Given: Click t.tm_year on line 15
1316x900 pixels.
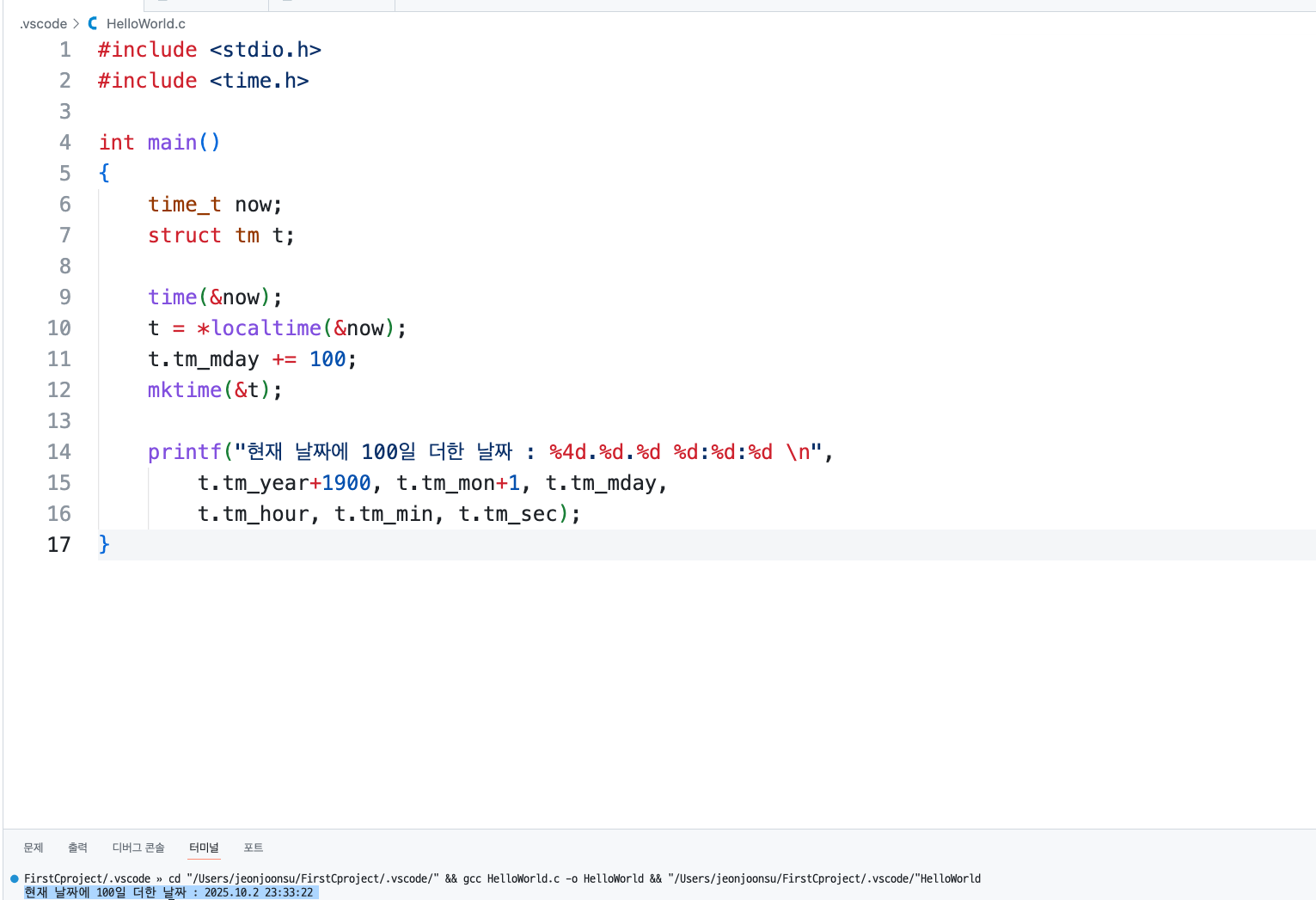Looking at the screenshot, I should (x=254, y=483).
